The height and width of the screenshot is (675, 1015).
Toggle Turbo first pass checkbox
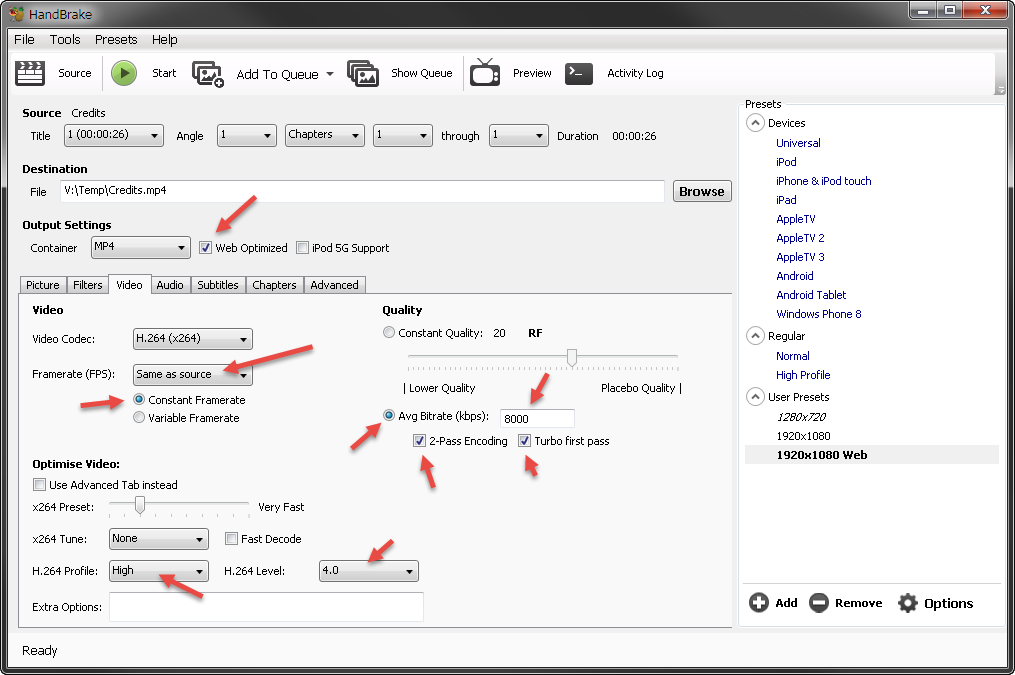point(524,441)
